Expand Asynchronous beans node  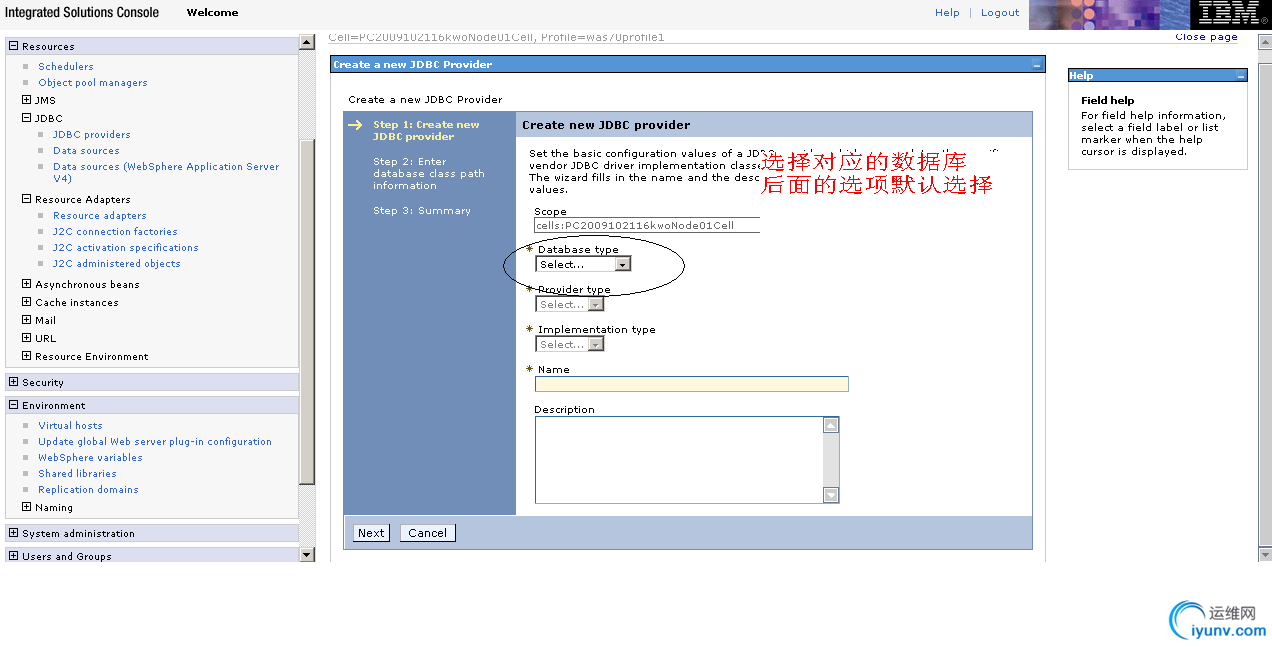tap(27, 284)
